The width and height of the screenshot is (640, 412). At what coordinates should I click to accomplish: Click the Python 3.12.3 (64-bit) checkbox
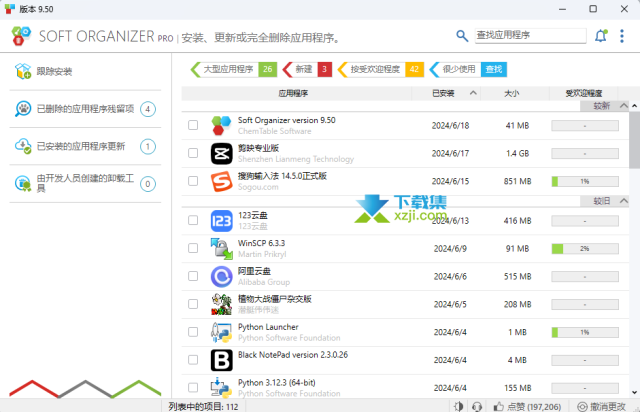(193, 388)
